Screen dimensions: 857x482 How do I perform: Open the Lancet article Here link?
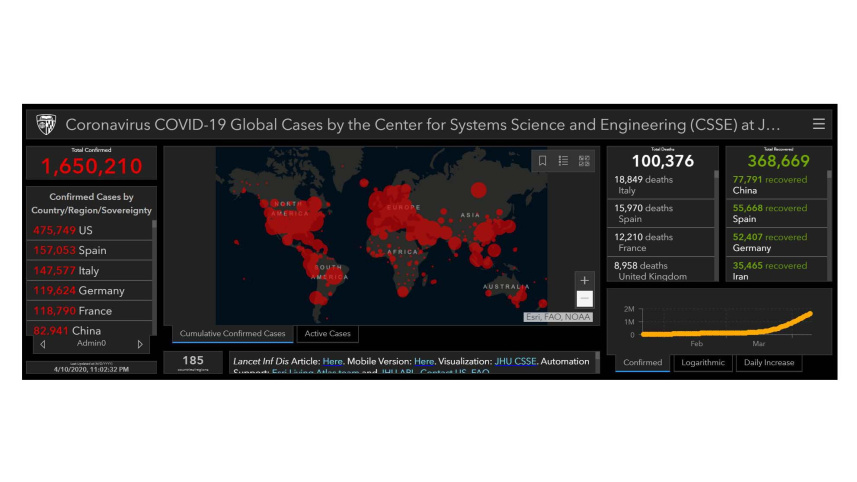pos(332,361)
